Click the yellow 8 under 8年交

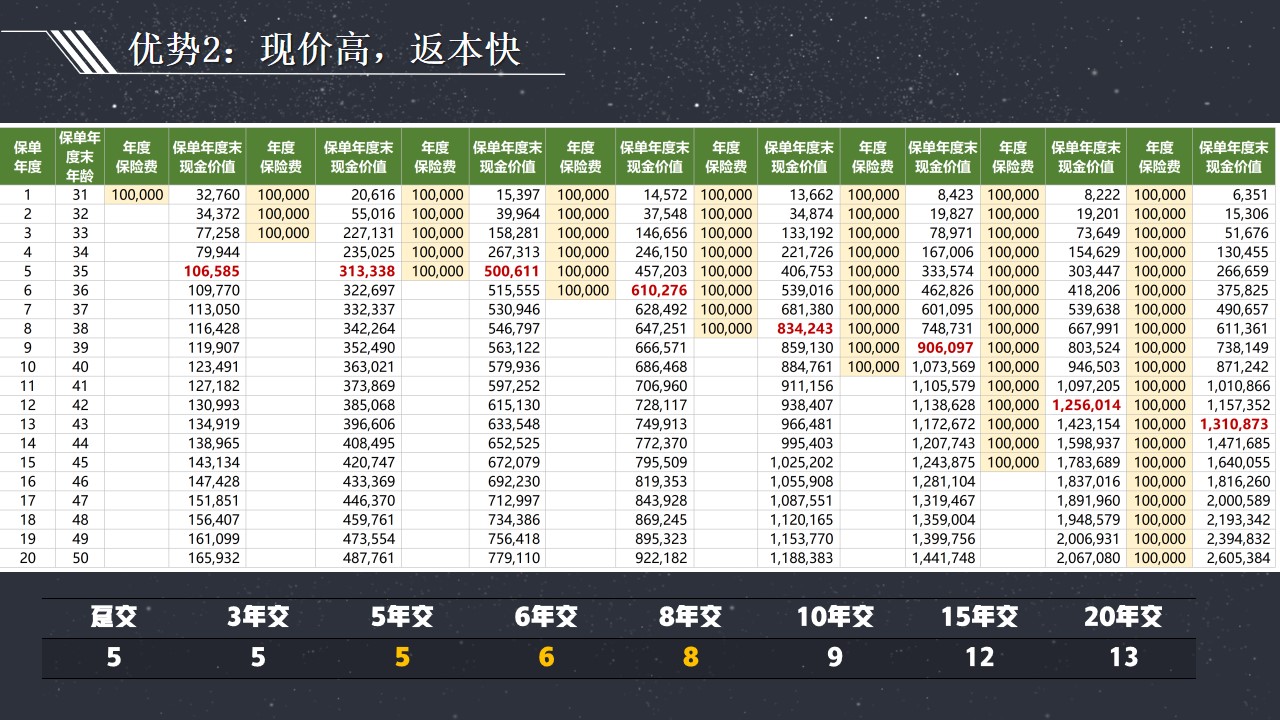click(x=690, y=657)
